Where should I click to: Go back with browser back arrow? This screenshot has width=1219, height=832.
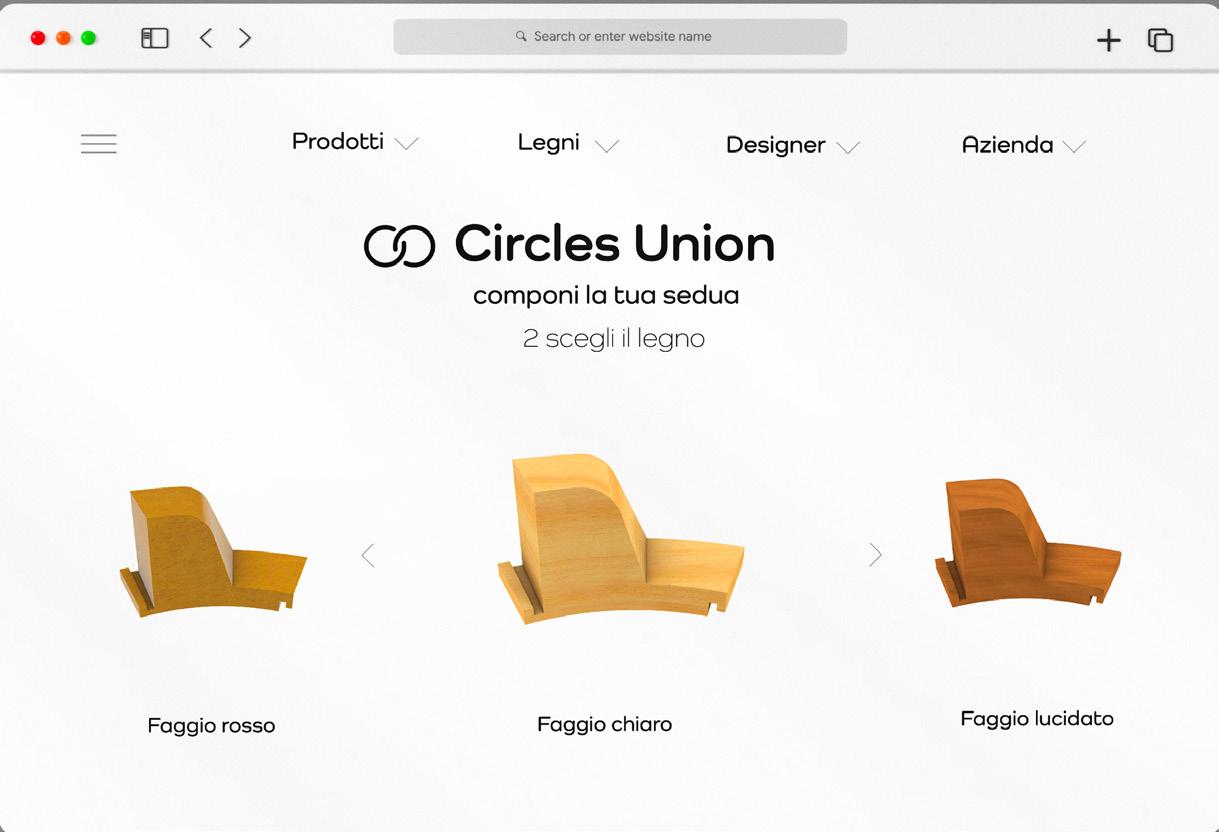(x=206, y=38)
